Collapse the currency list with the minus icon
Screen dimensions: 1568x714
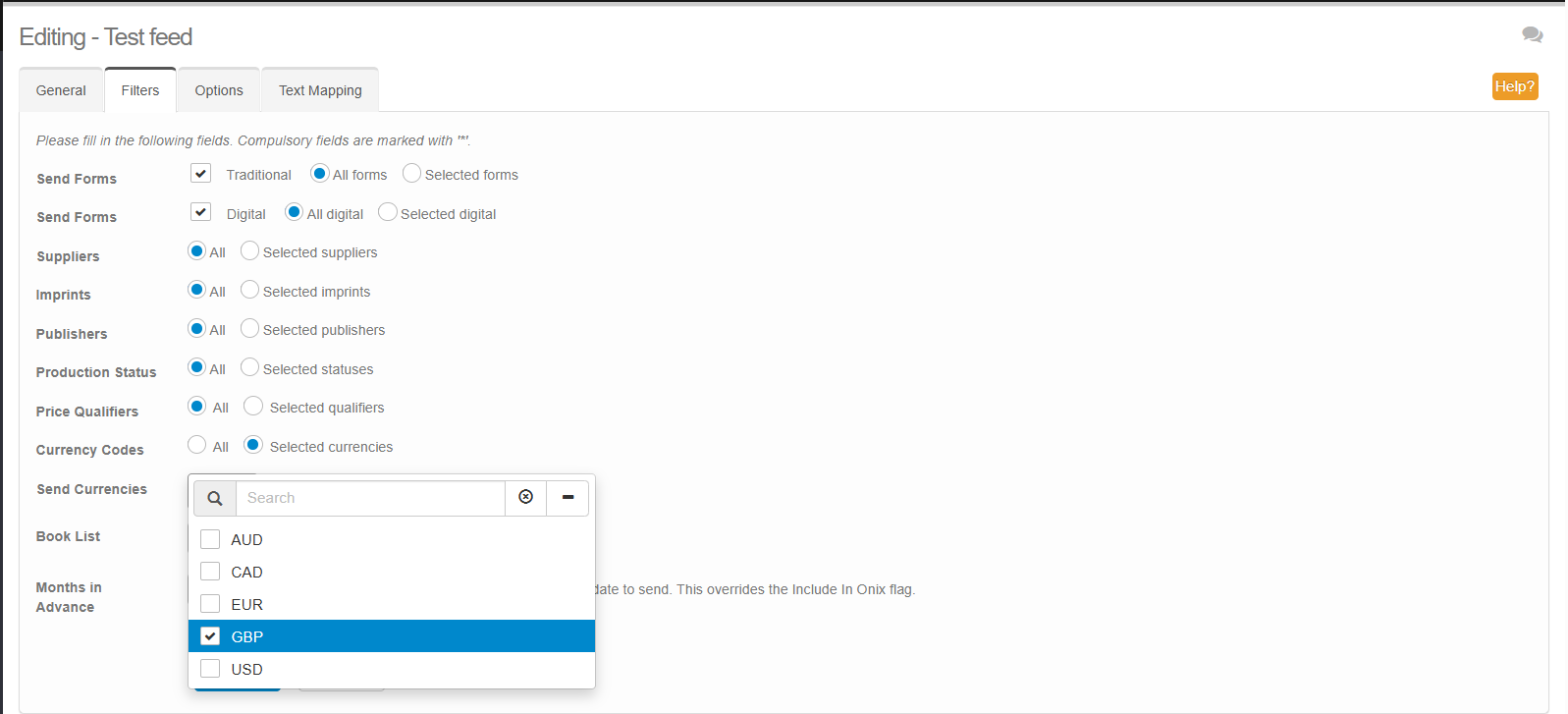(x=568, y=497)
